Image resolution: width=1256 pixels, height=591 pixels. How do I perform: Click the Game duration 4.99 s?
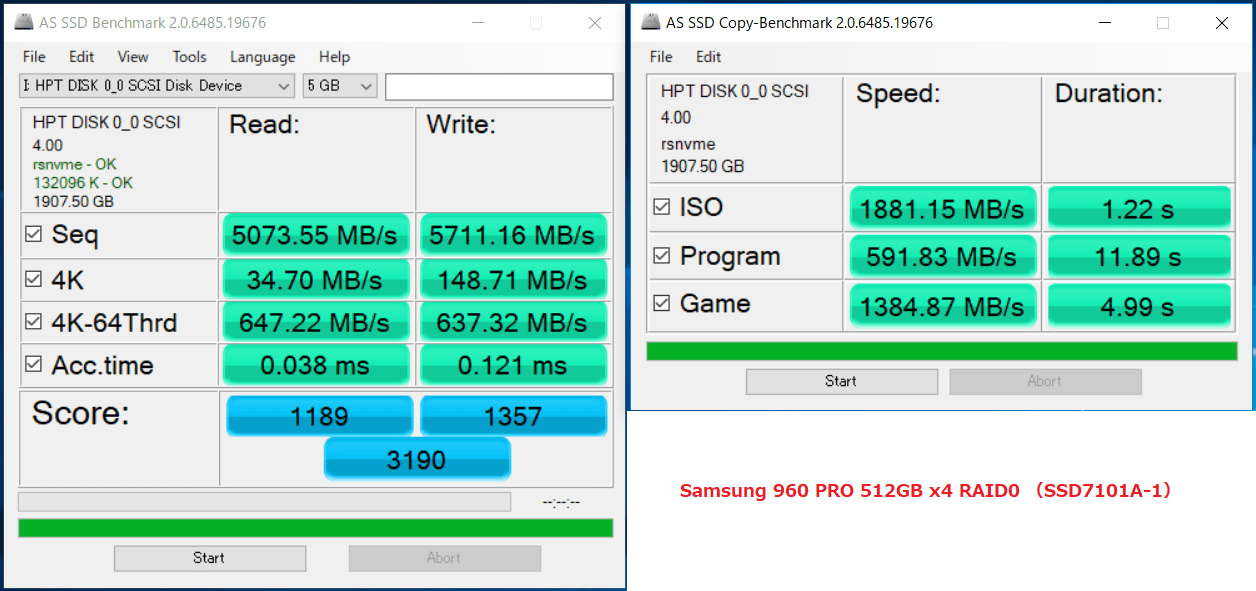(1139, 305)
